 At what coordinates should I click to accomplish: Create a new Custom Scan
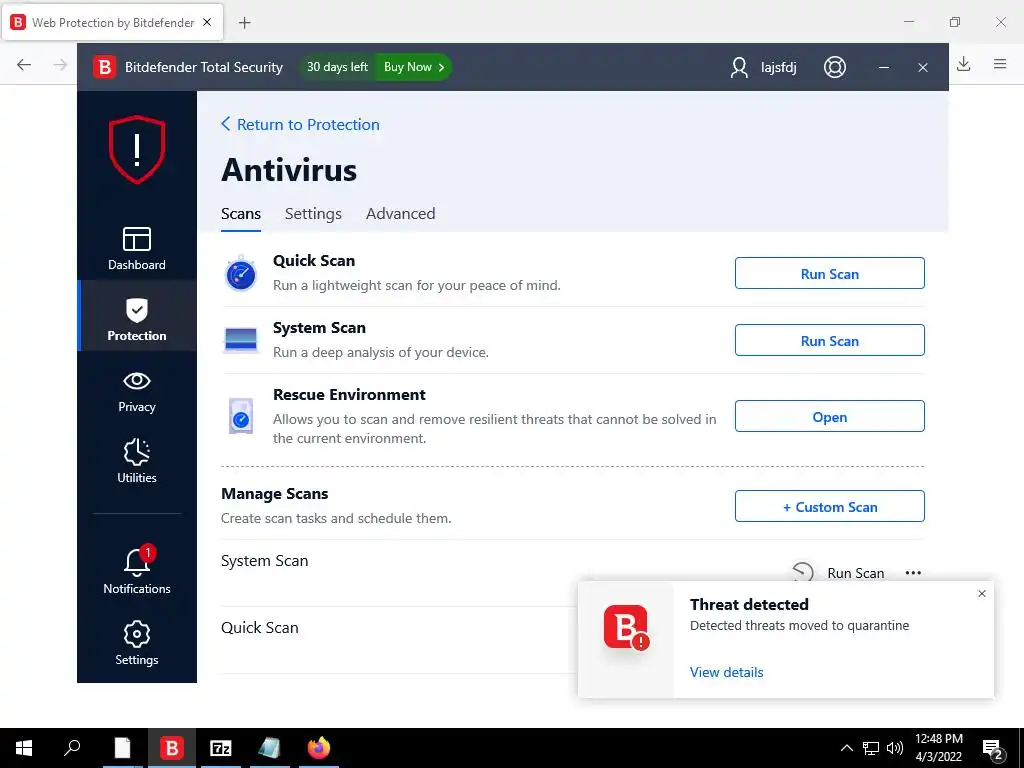click(829, 506)
